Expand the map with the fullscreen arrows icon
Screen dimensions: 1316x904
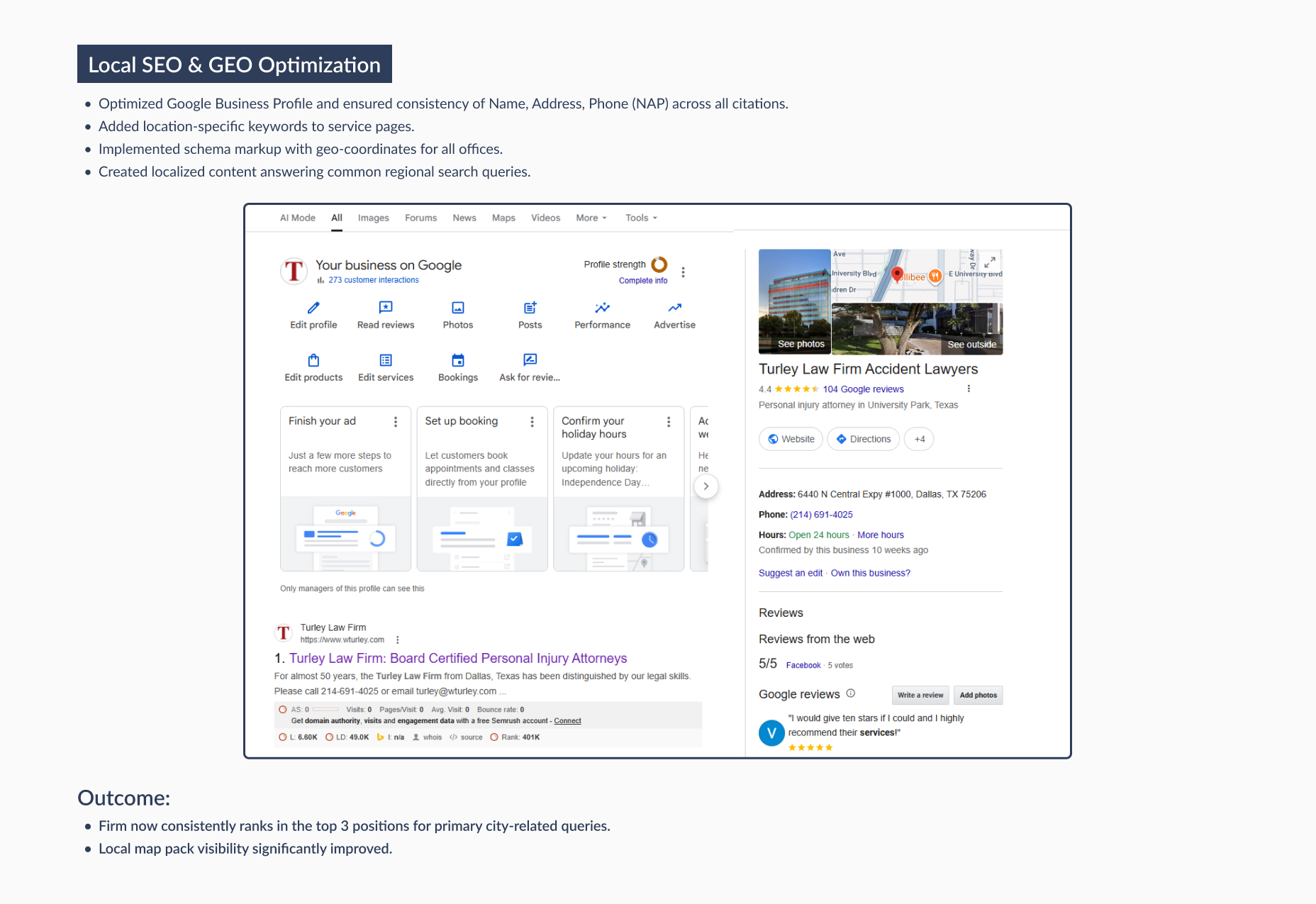[x=990, y=262]
